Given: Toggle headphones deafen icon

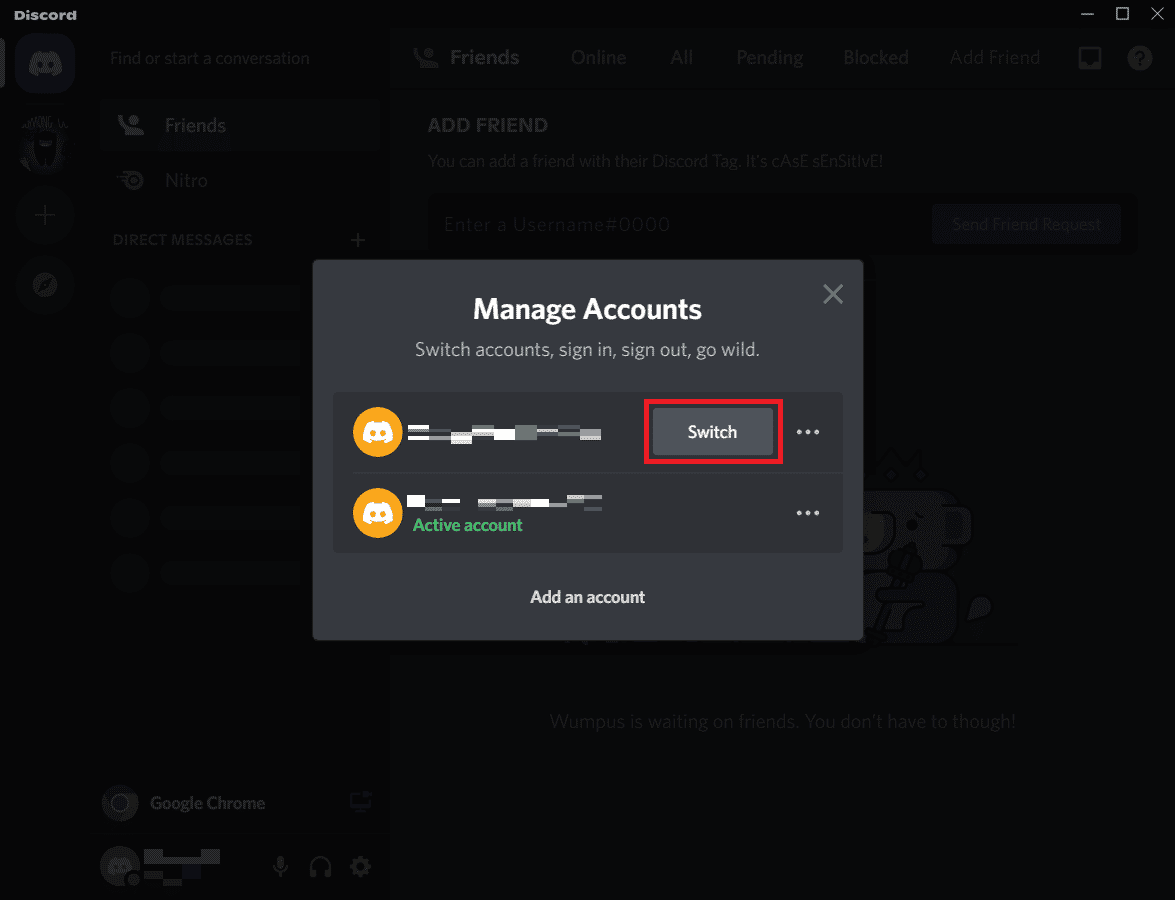Looking at the screenshot, I should click(x=321, y=866).
